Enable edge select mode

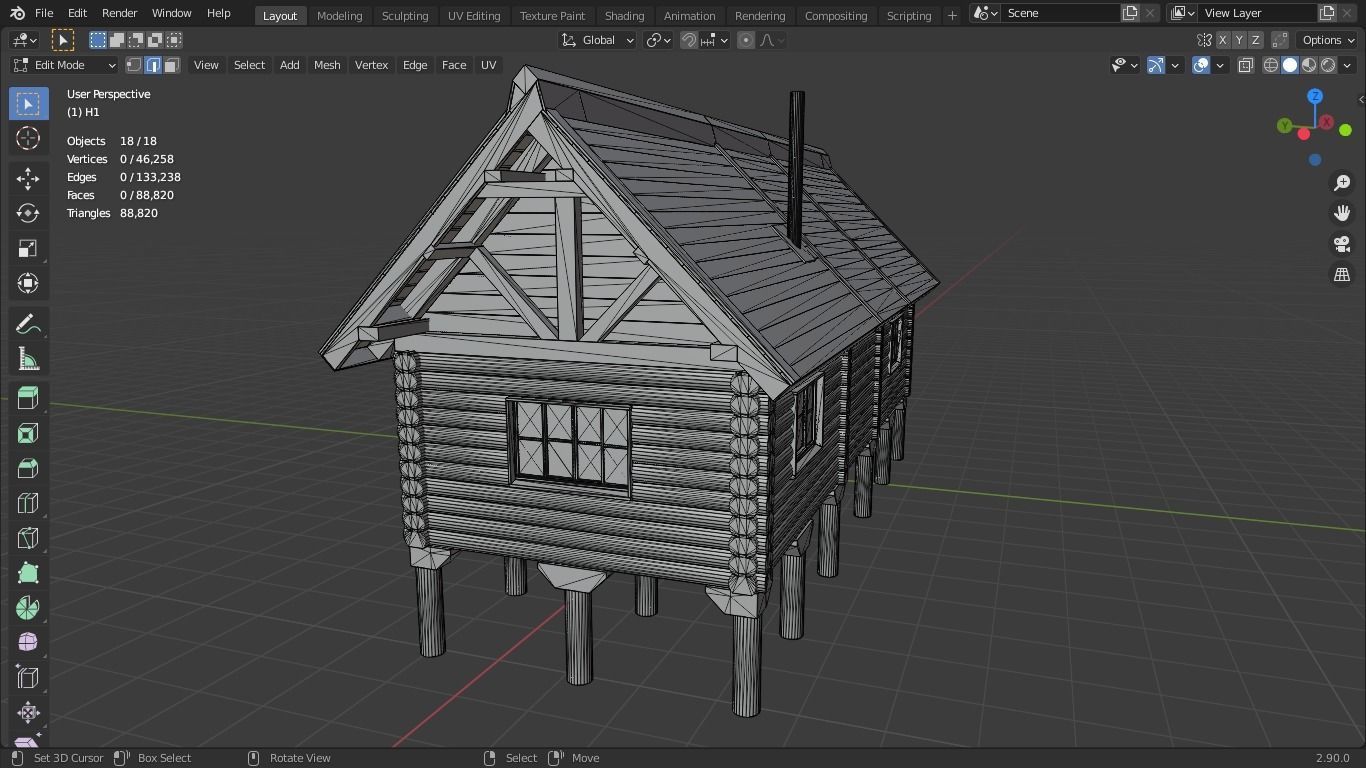pos(153,65)
